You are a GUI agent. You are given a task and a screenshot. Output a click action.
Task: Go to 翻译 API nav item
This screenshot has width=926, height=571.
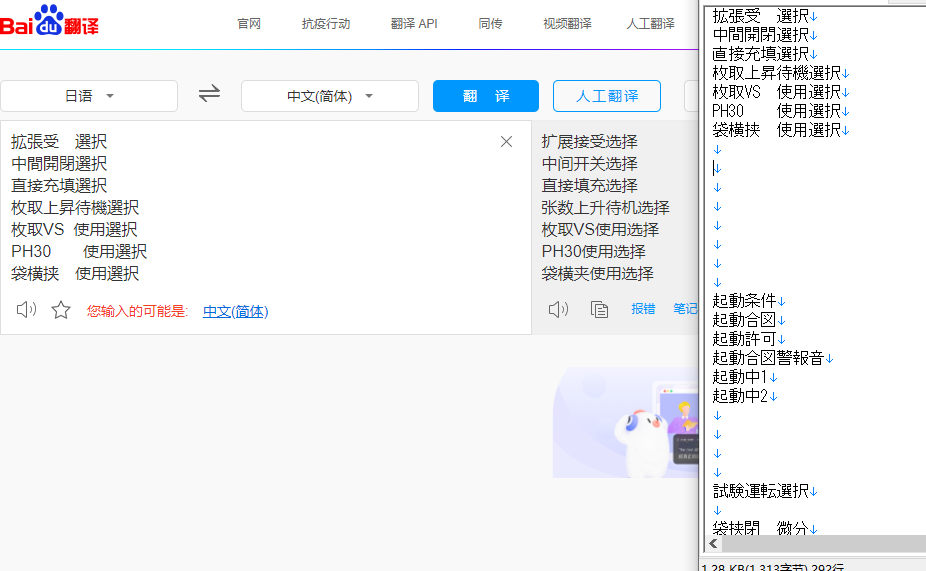tap(414, 24)
